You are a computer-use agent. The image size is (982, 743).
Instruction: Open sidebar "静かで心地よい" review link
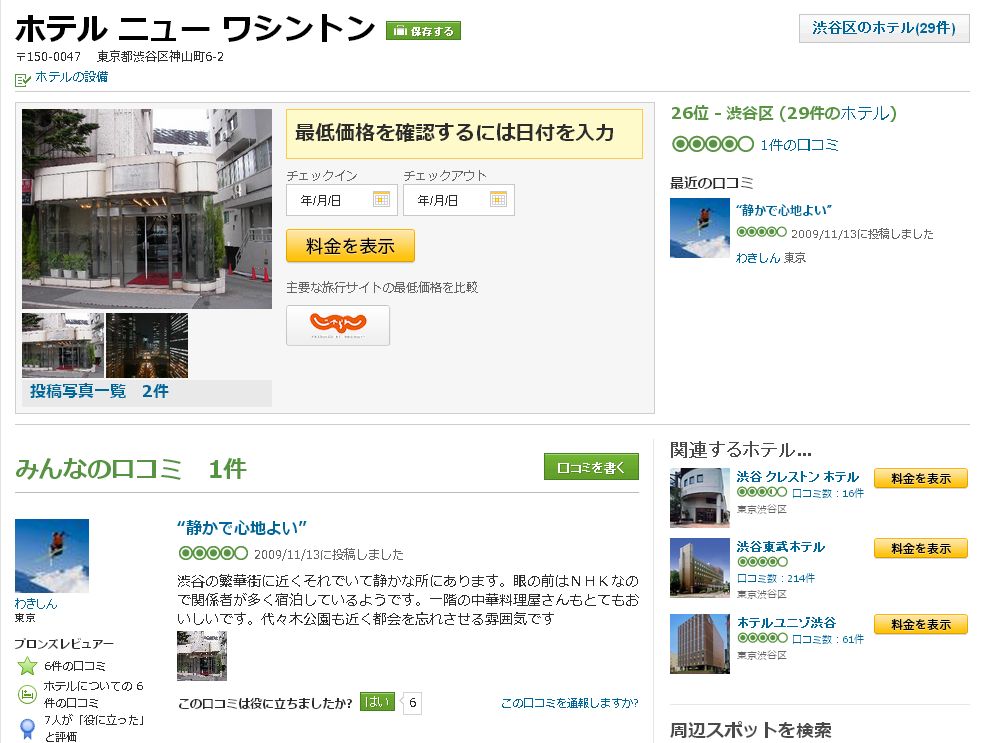pyautogui.click(x=784, y=210)
